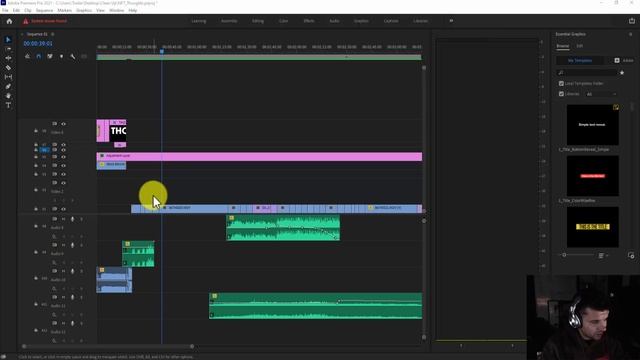Viewport: 640px width, 360px height.
Task: Toggle sync lock on Audio 10 track
Action: pos(54,271)
